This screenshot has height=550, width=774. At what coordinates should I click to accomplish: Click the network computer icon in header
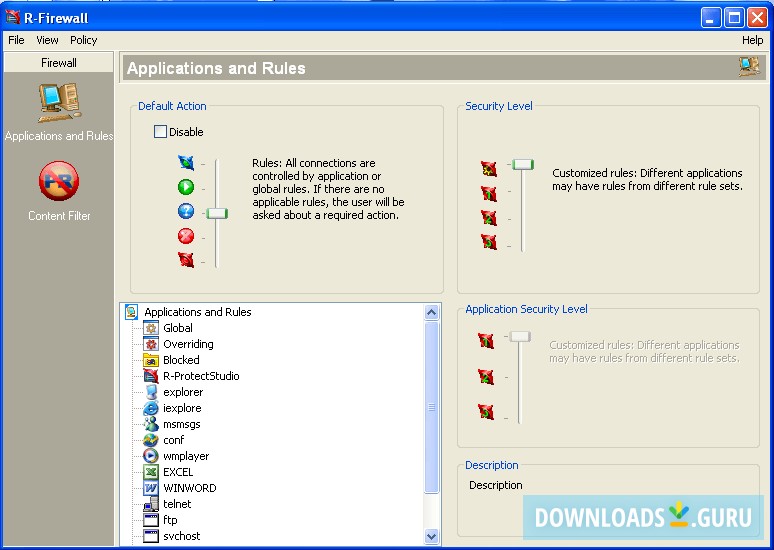pos(749,67)
